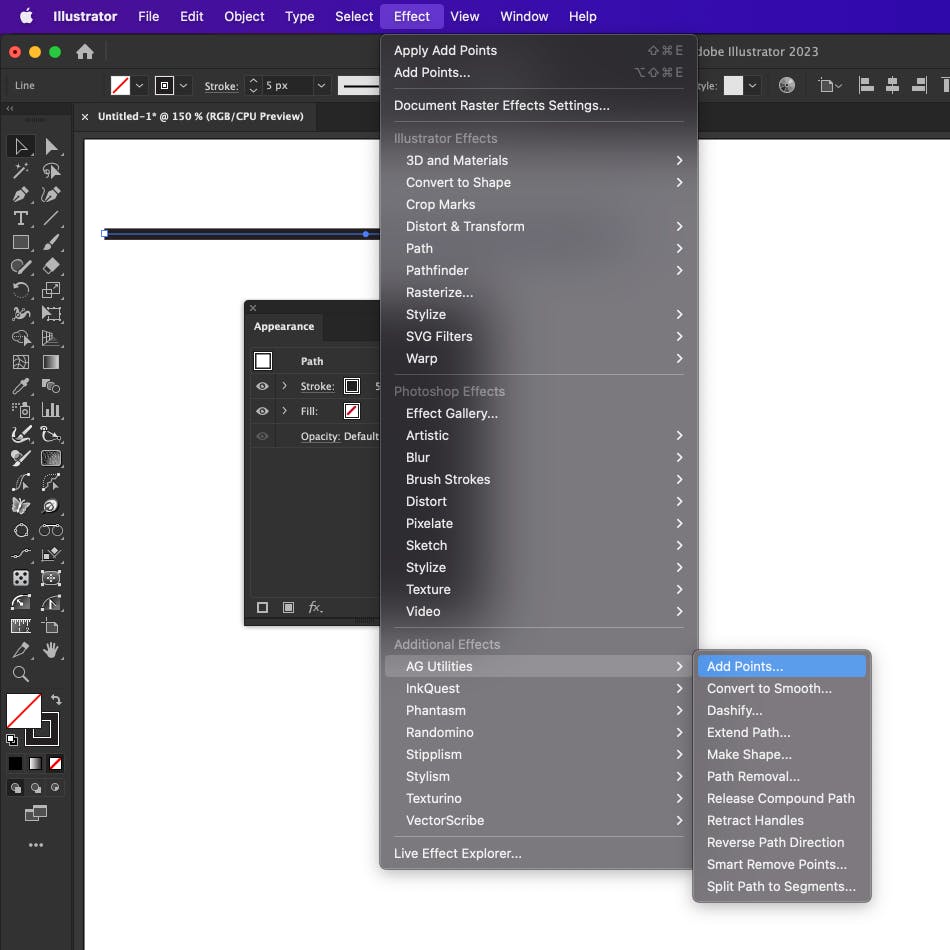Select the Rectangle tool
The image size is (950, 950).
(20, 242)
